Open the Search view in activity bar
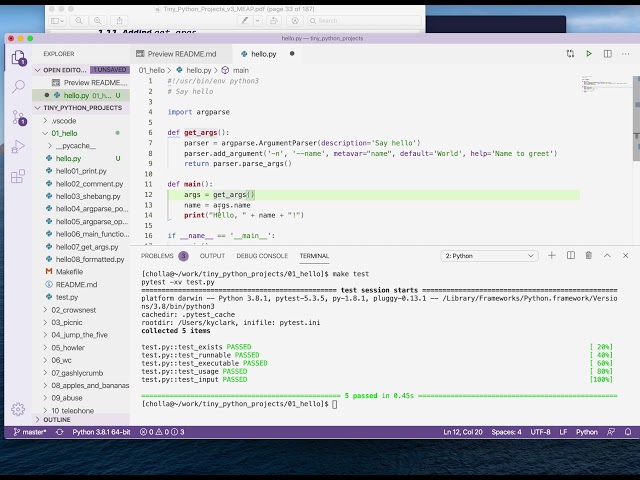Screen dimensions: 640x480 [x=18, y=87]
